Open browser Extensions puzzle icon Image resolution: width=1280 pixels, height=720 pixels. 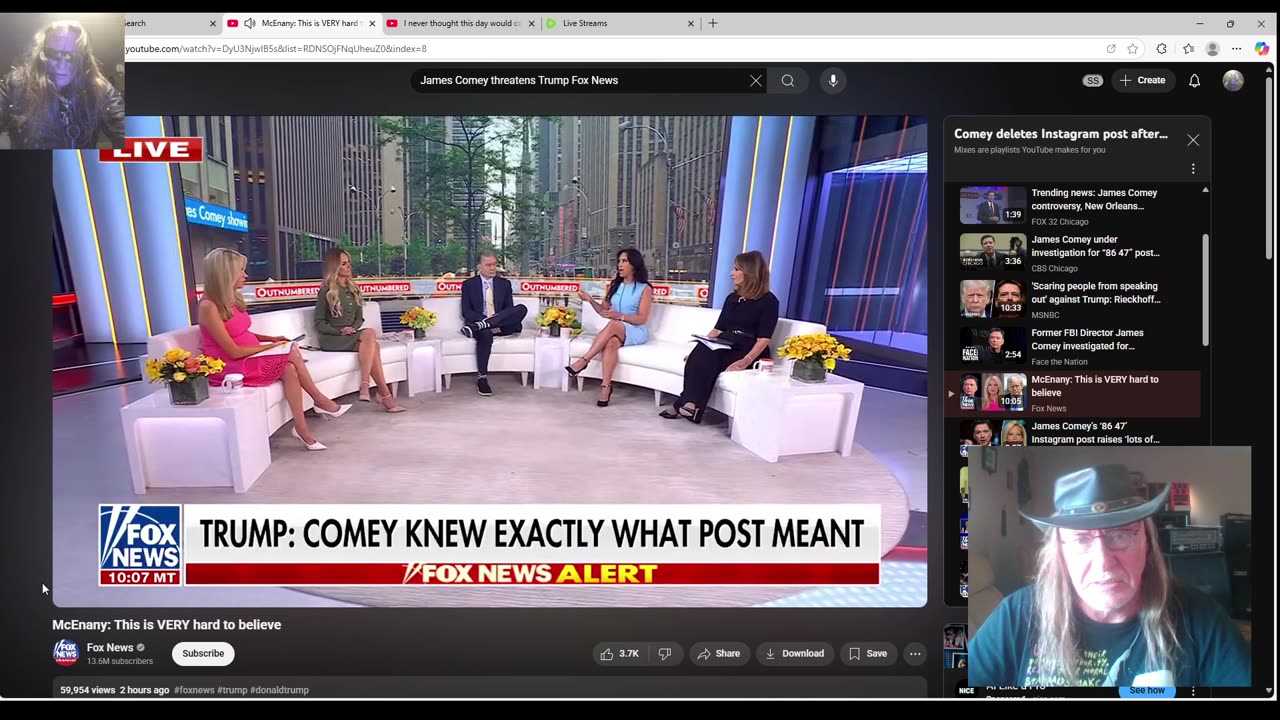[1162, 48]
